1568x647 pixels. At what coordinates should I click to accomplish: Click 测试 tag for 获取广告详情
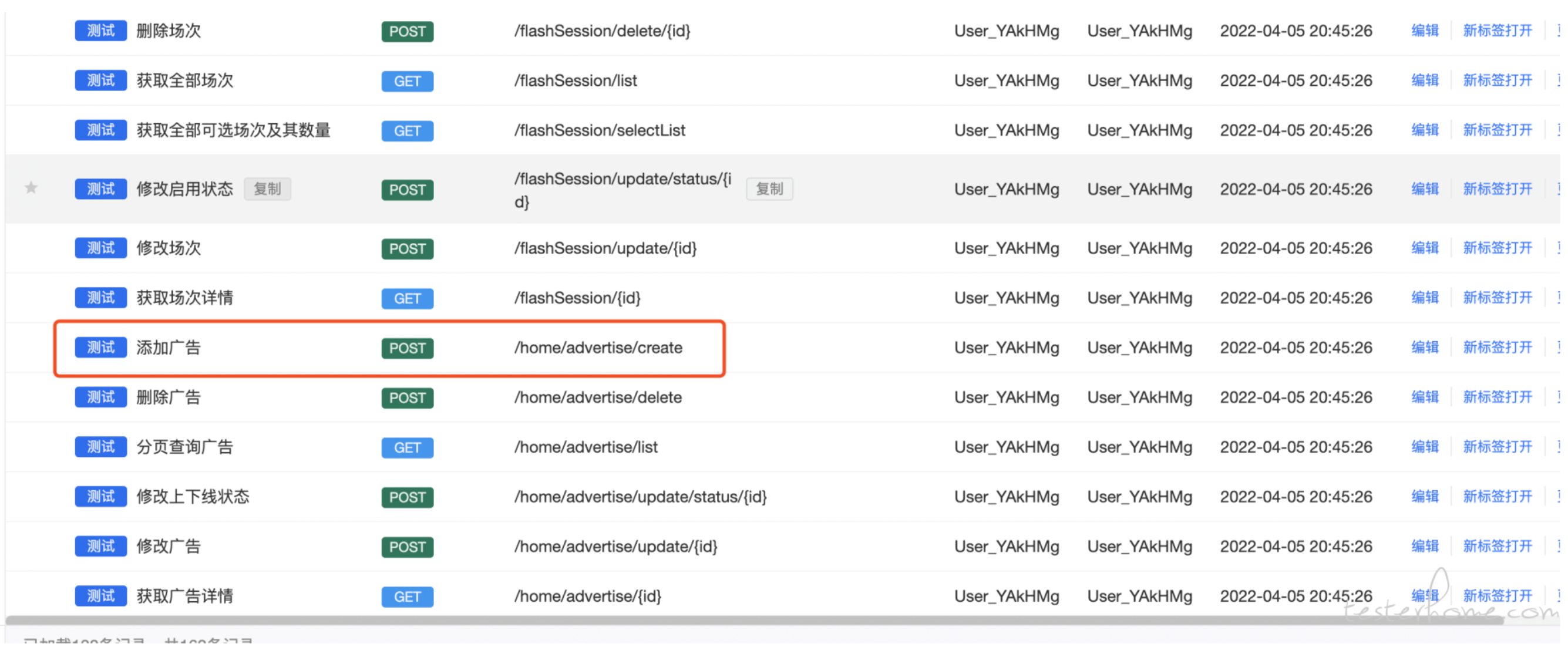(x=101, y=597)
